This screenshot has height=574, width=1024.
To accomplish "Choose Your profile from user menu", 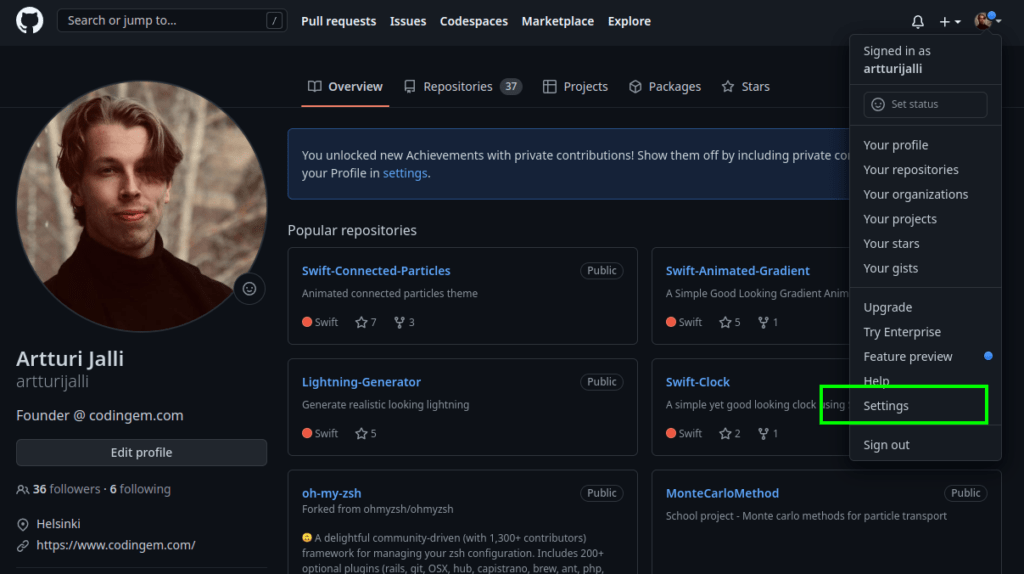I will 925,145.
